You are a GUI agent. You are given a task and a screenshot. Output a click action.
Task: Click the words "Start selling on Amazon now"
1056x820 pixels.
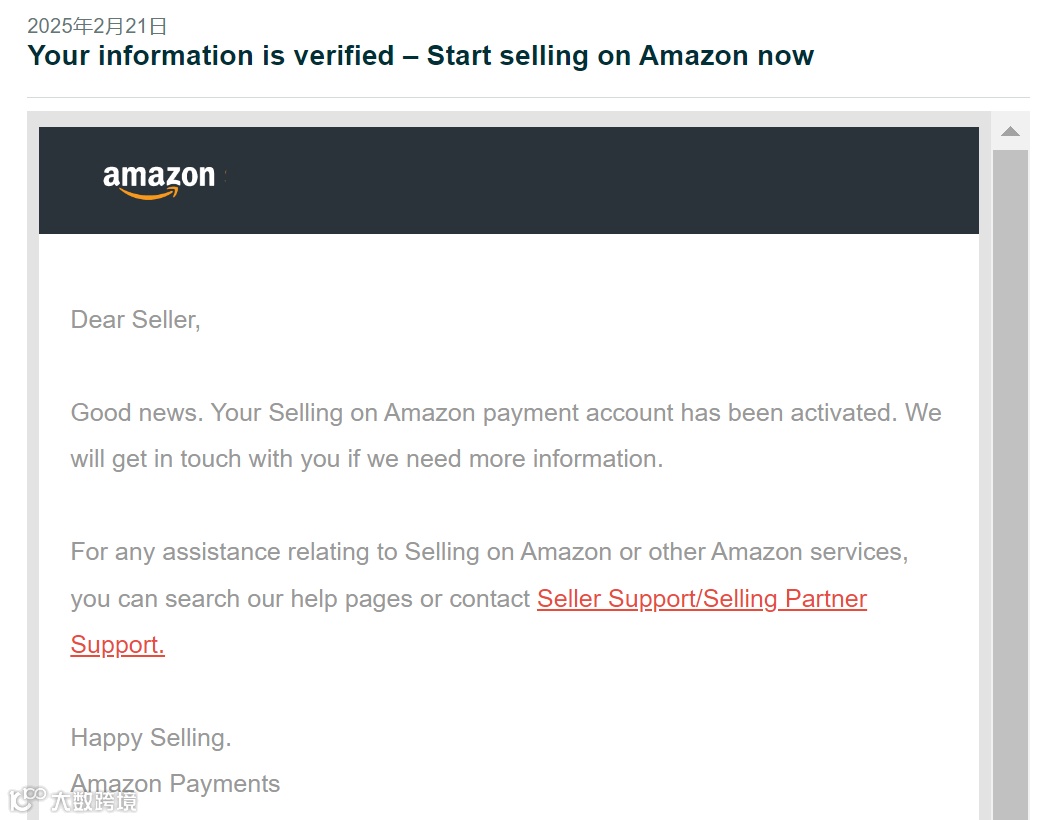click(x=620, y=56)
